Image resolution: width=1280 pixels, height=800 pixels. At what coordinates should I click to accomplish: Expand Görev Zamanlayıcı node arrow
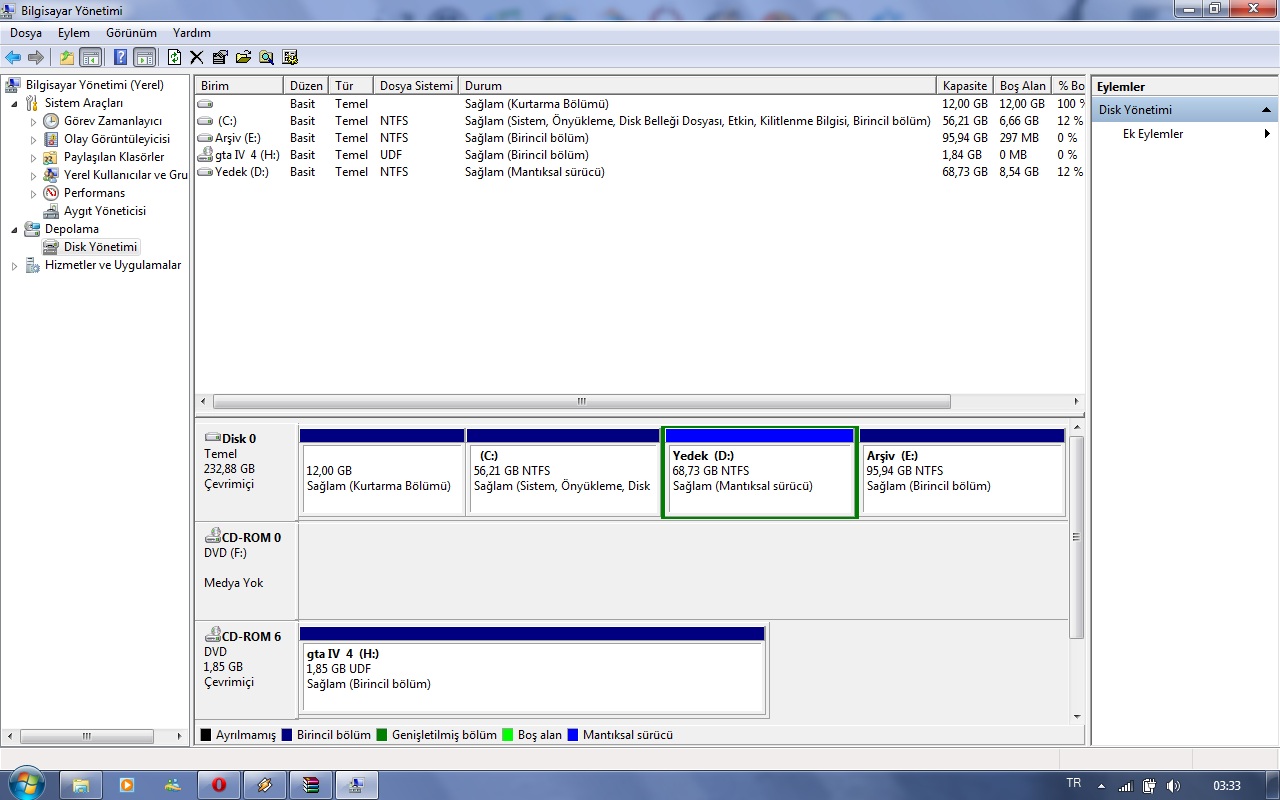point(33,121)
